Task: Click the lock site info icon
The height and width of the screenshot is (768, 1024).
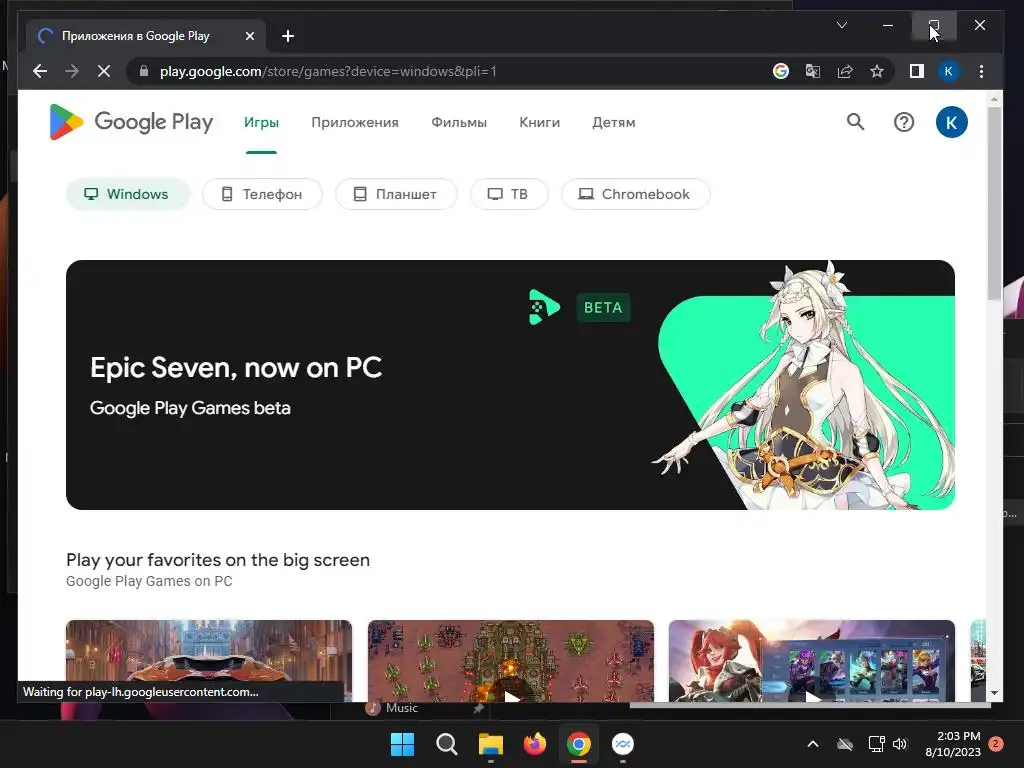Action: point(144,71)
